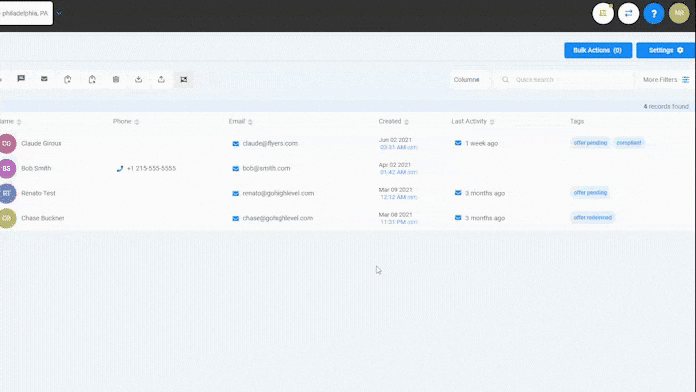The width and height of the screenshot is (696, 392).
Task: Sort by the Name column arrows
Action: 19,122
